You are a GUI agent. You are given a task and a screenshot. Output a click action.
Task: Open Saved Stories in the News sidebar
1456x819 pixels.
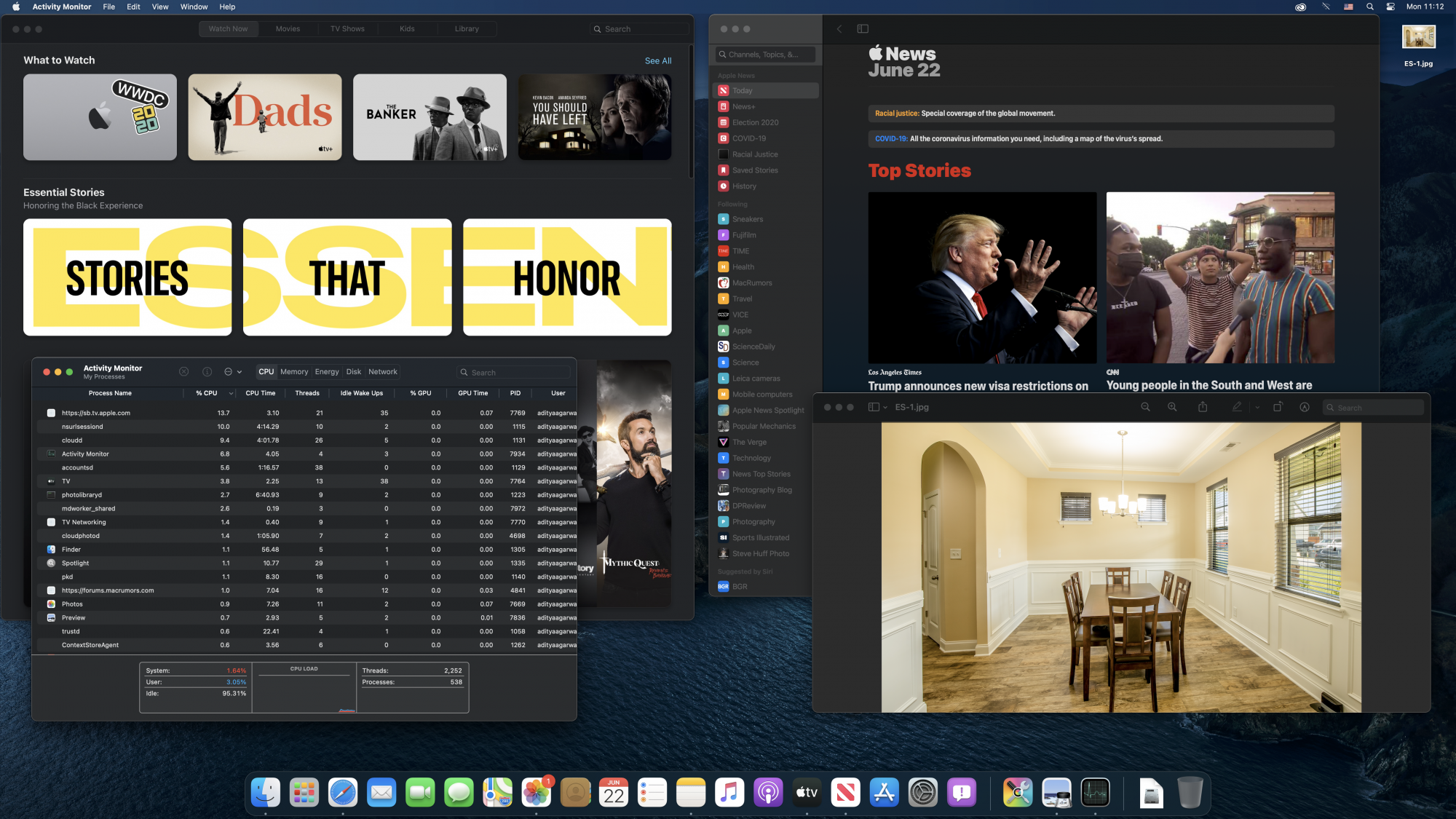point(766,170)
